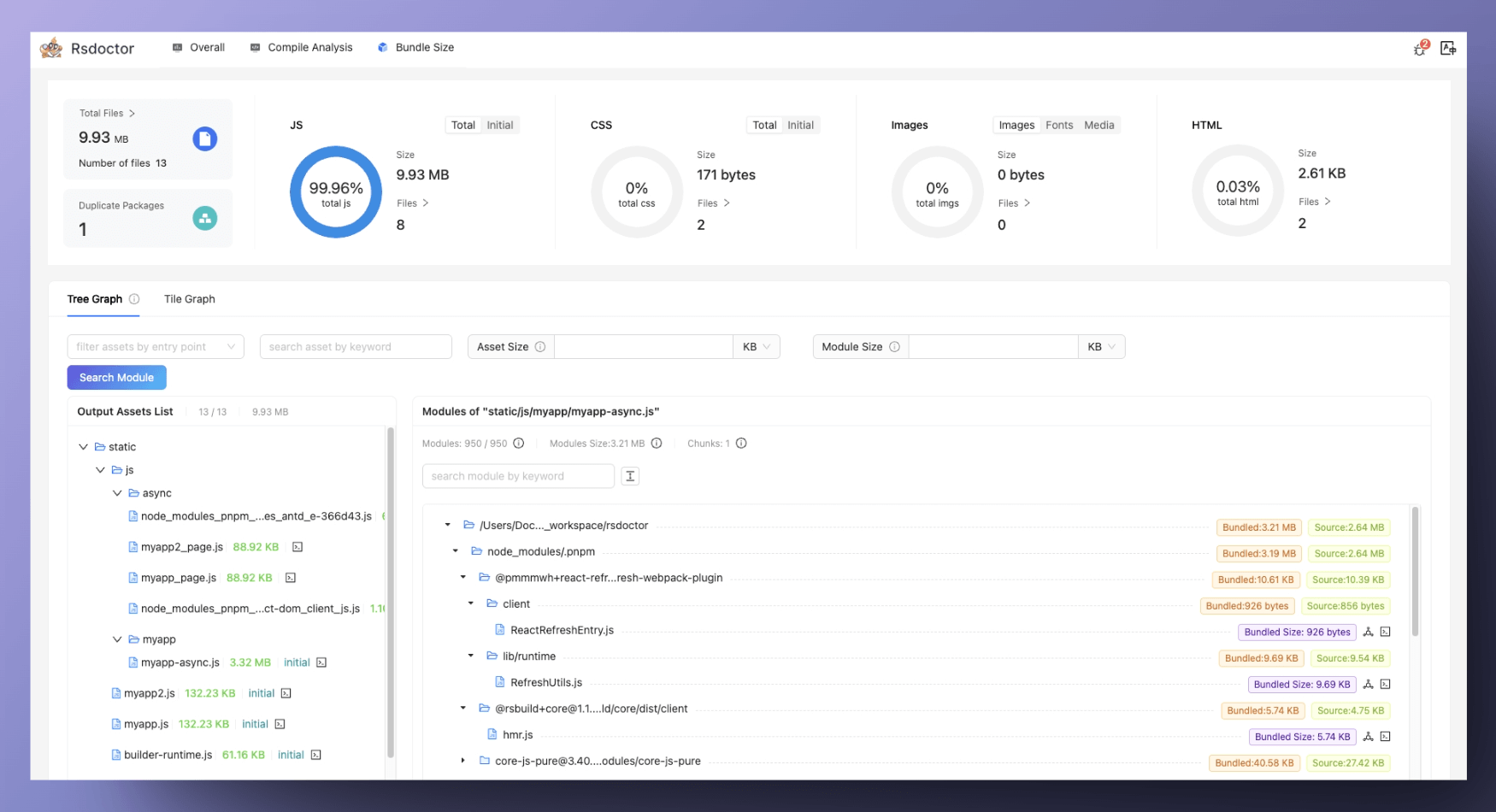The height and width of the screenshot is (812, 1496).
Task: Click the collapse-all icon beside module search
Action: click(630, 476)
